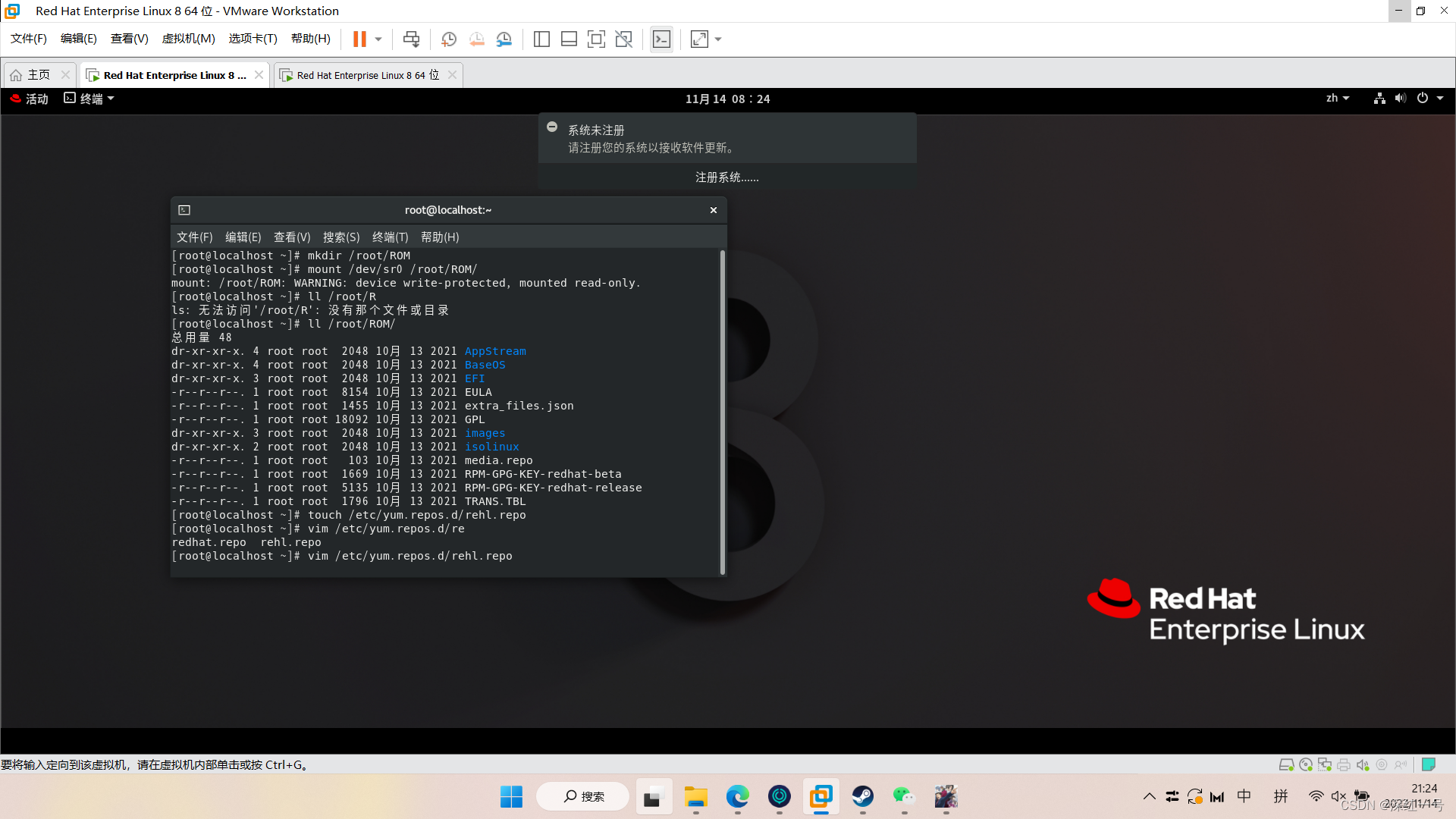
Task: Click the 活动 activities button
Action: (x=29, y=99)
